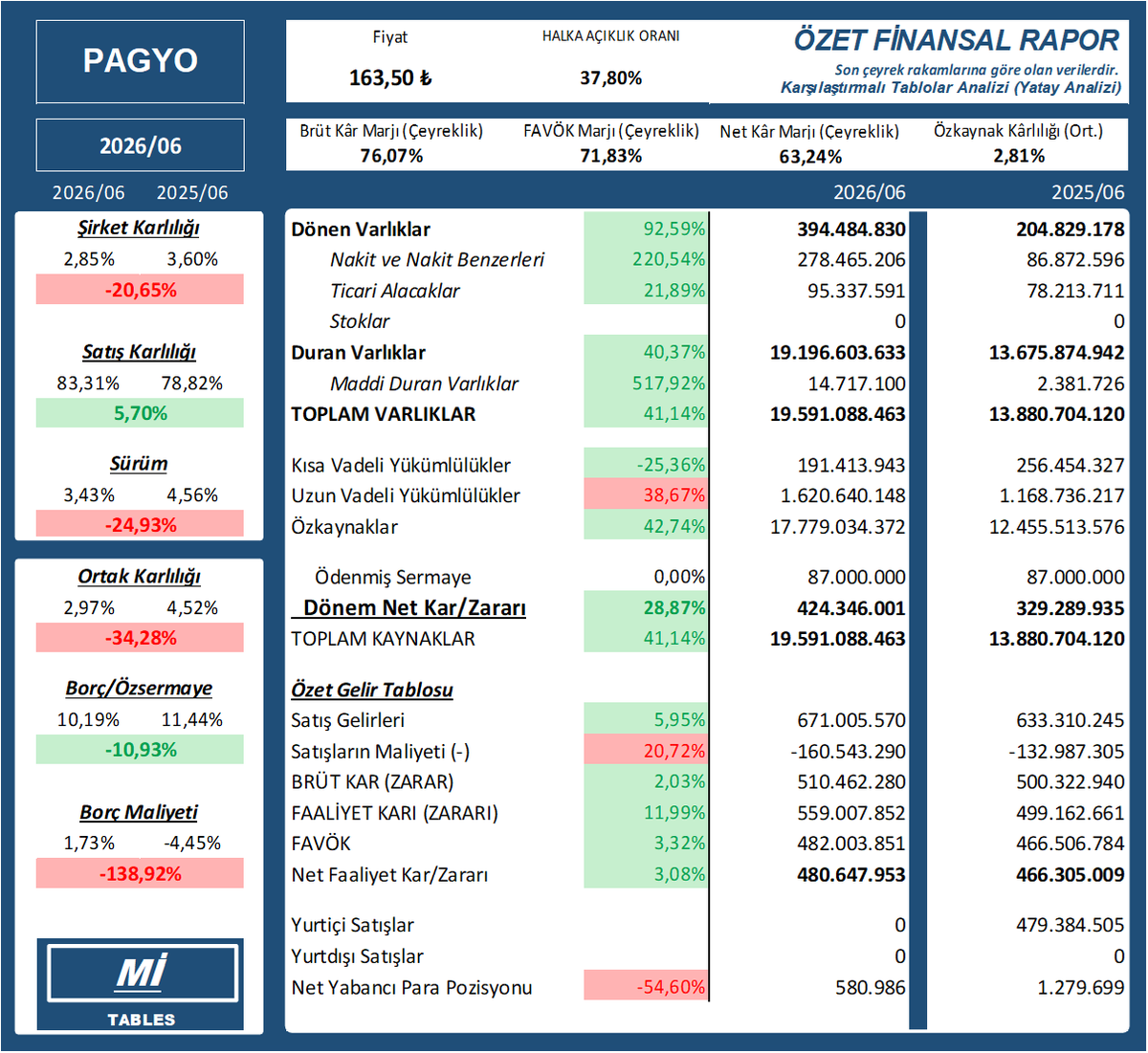
Task: Click Satışların Maliyeti (-) label
Action: 381,752
